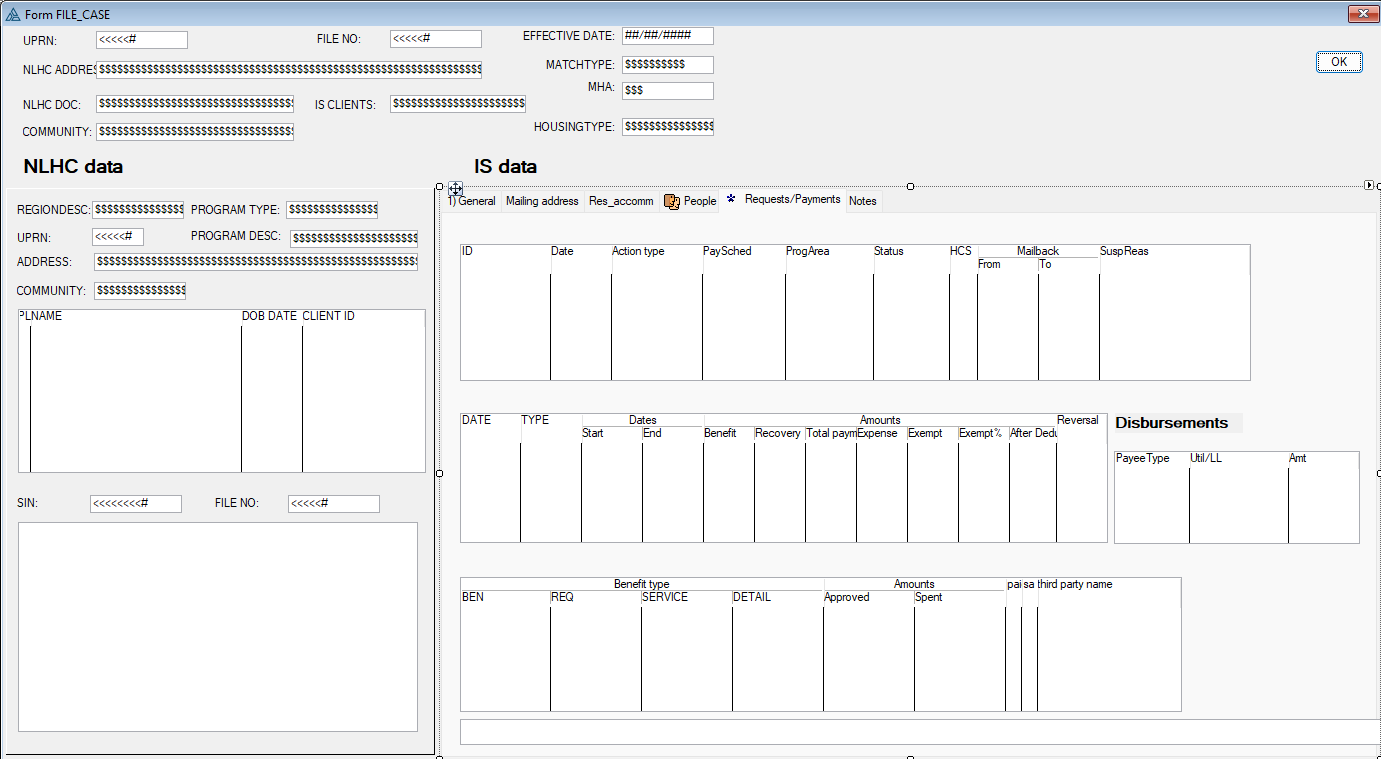Open the Notes tab

click(x=862, y=201)
